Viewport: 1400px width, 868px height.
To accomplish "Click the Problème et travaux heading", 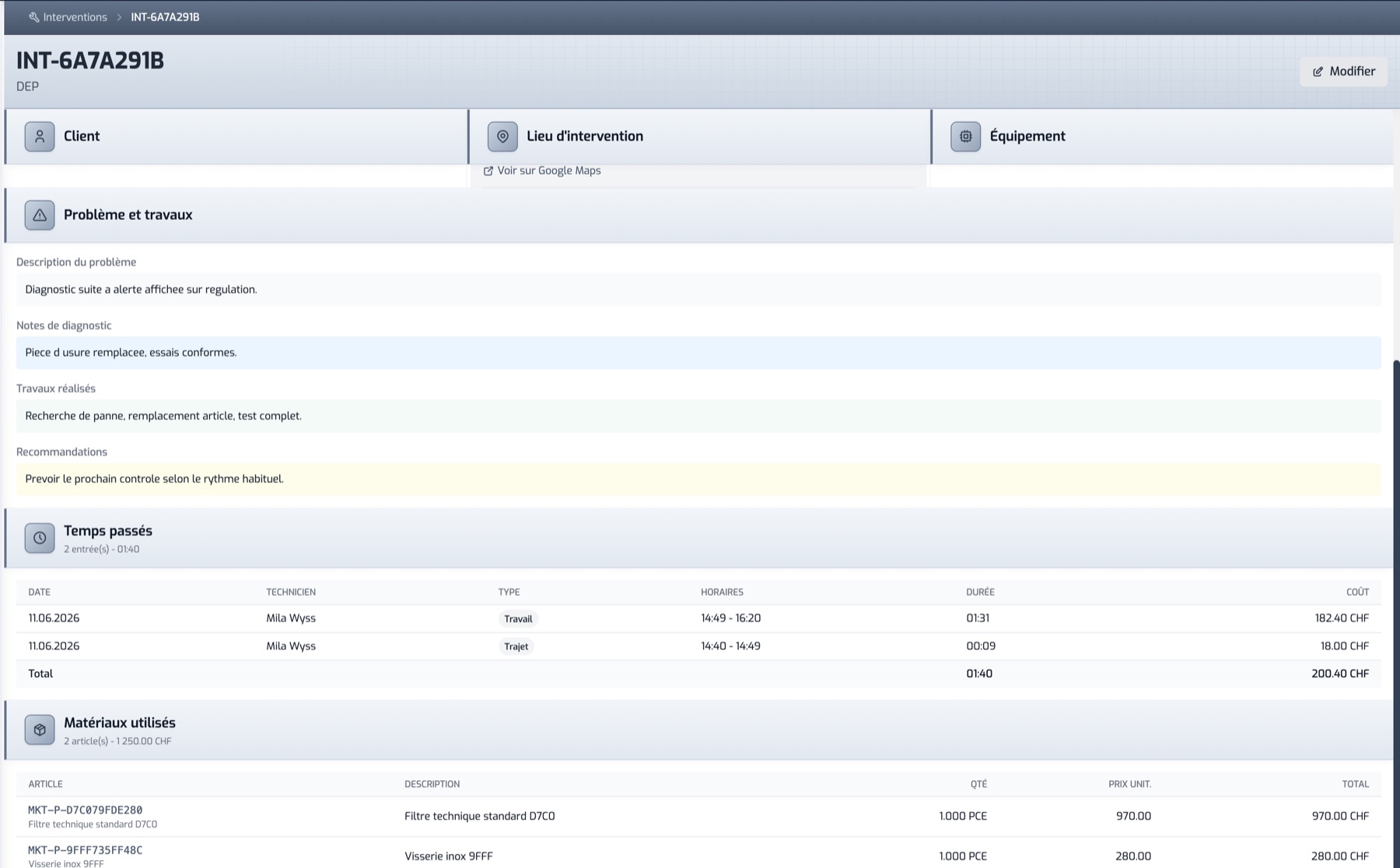I will coord(128,215).
